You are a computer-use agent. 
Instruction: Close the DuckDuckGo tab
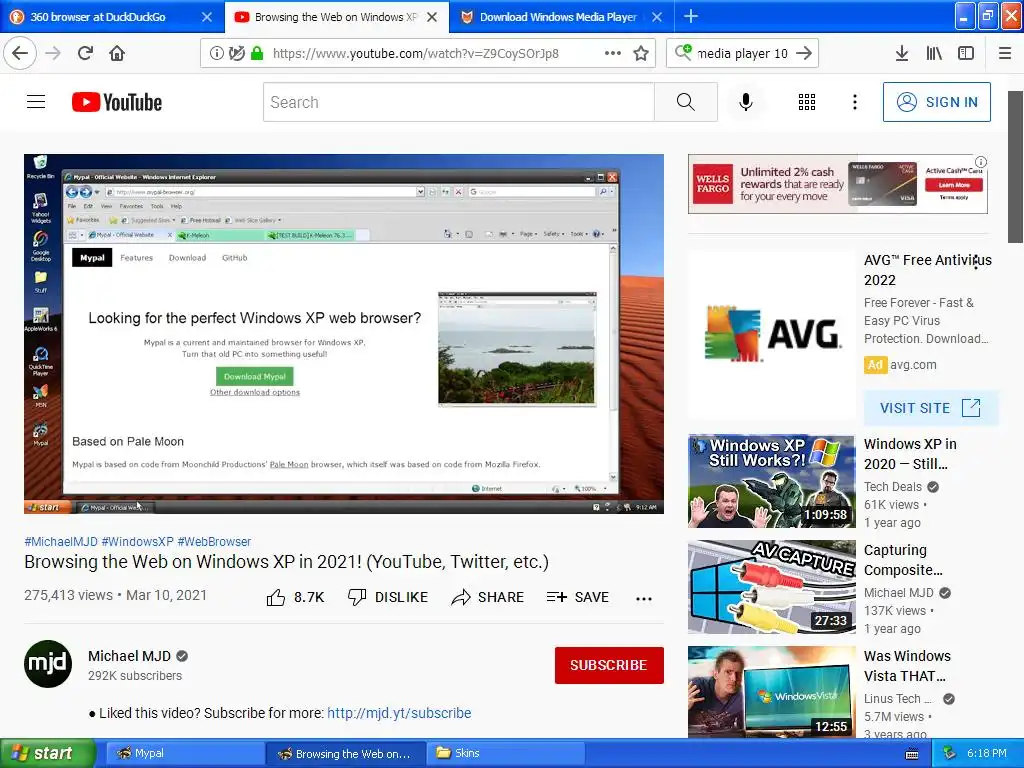206,17
